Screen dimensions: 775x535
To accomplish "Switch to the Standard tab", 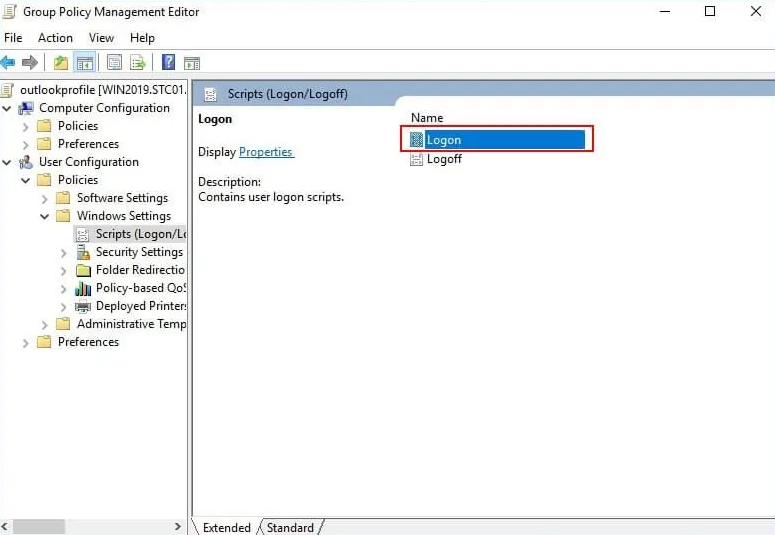I will point(290,527).
